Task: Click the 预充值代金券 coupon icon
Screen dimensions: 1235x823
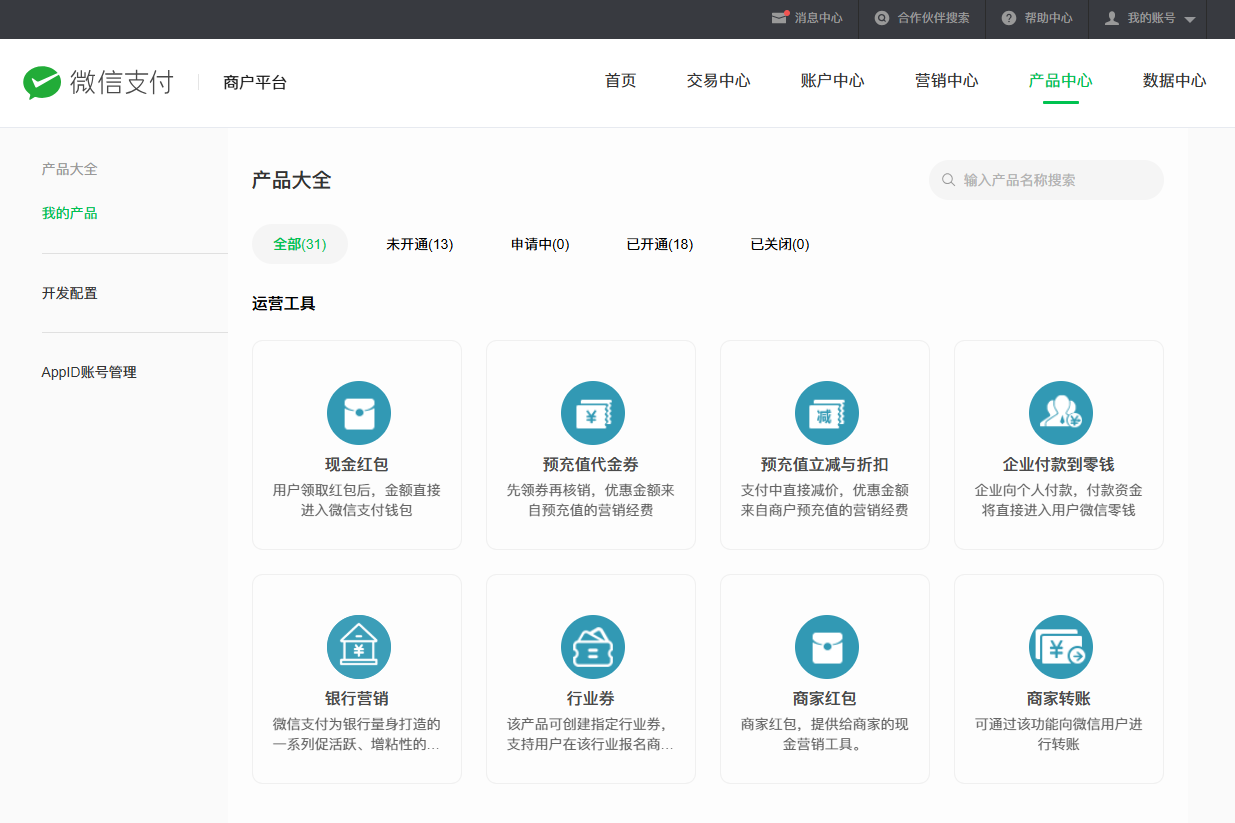Action: 593,413
